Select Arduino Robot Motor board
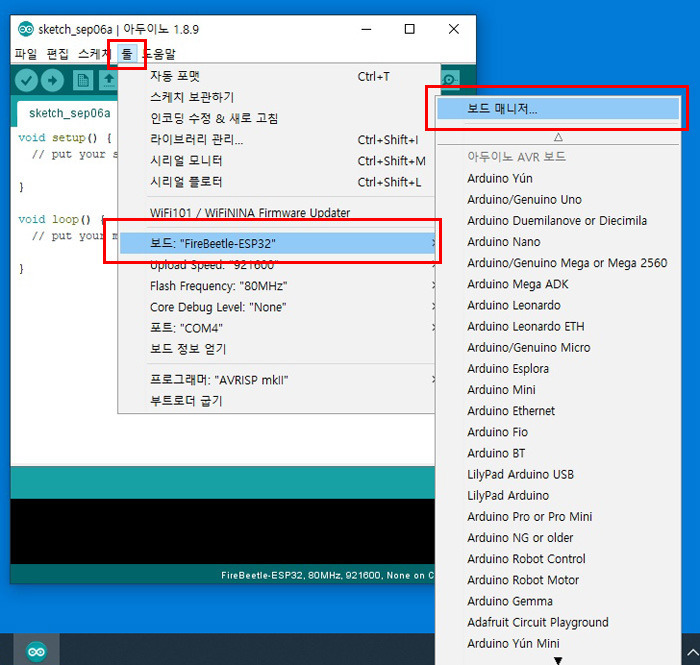 [x=558, y=580]
